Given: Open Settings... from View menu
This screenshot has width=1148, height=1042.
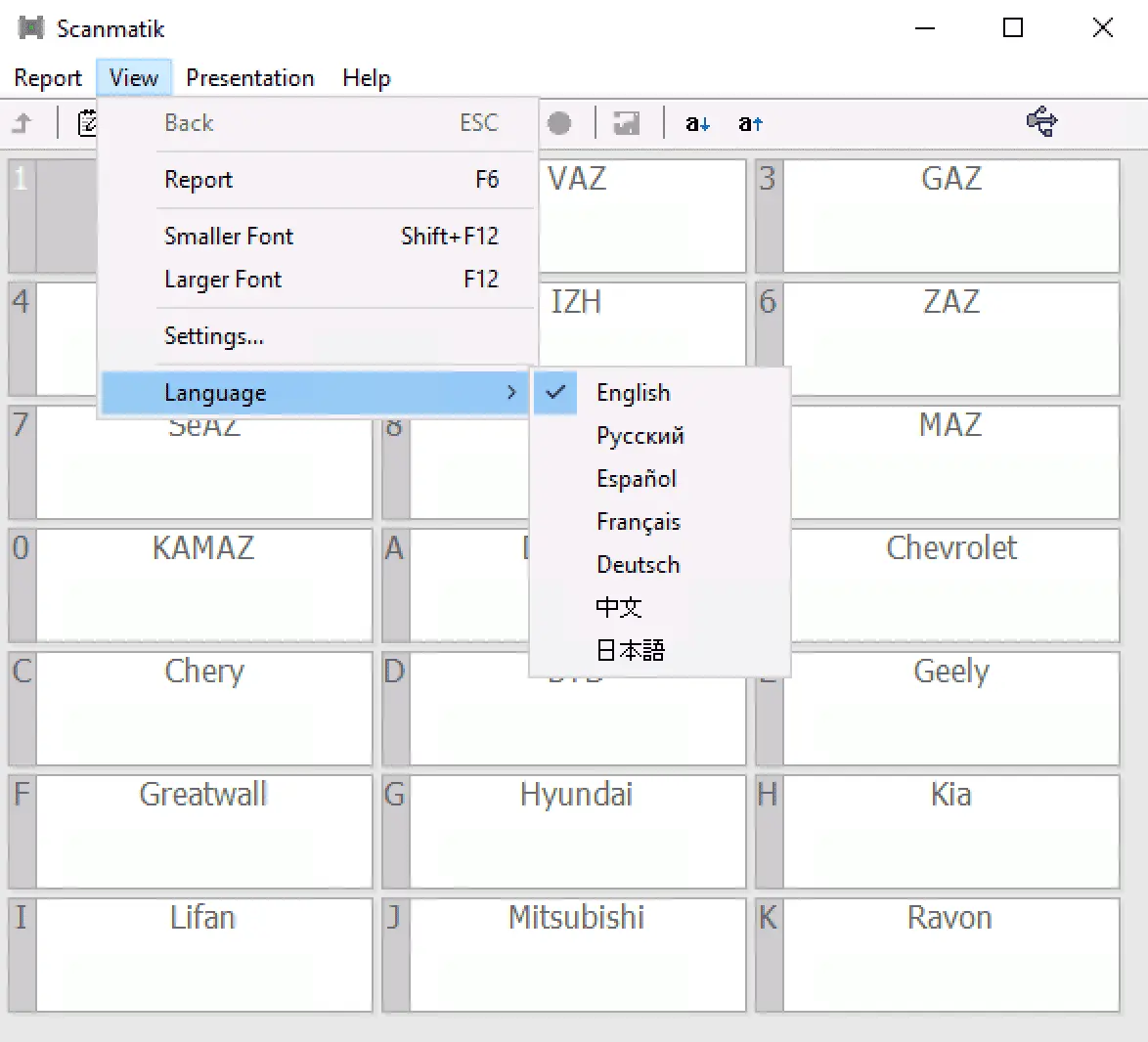Looking at the screenshot, I should coord(318,336).
